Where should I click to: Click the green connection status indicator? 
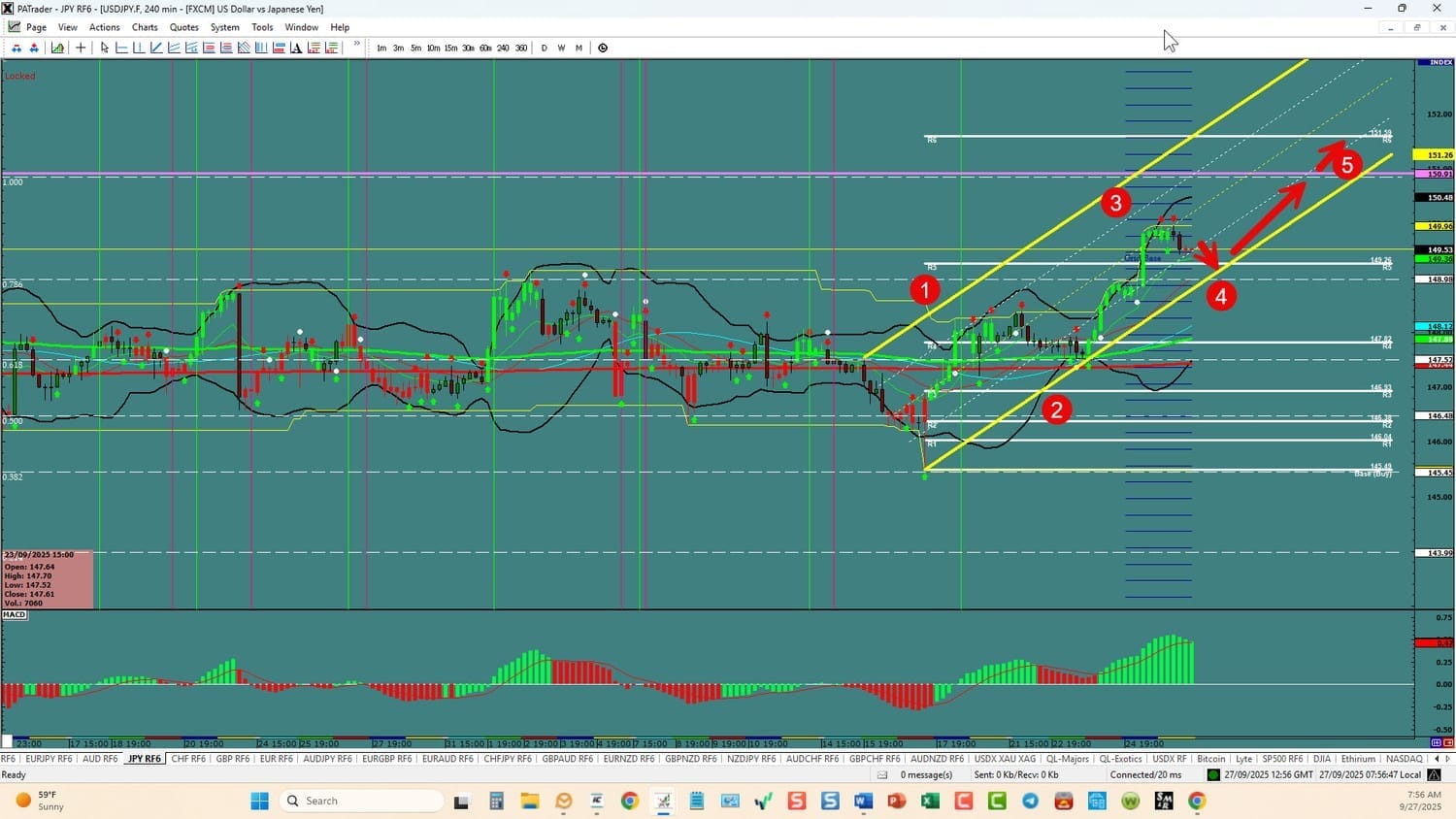pos(1213,774)
